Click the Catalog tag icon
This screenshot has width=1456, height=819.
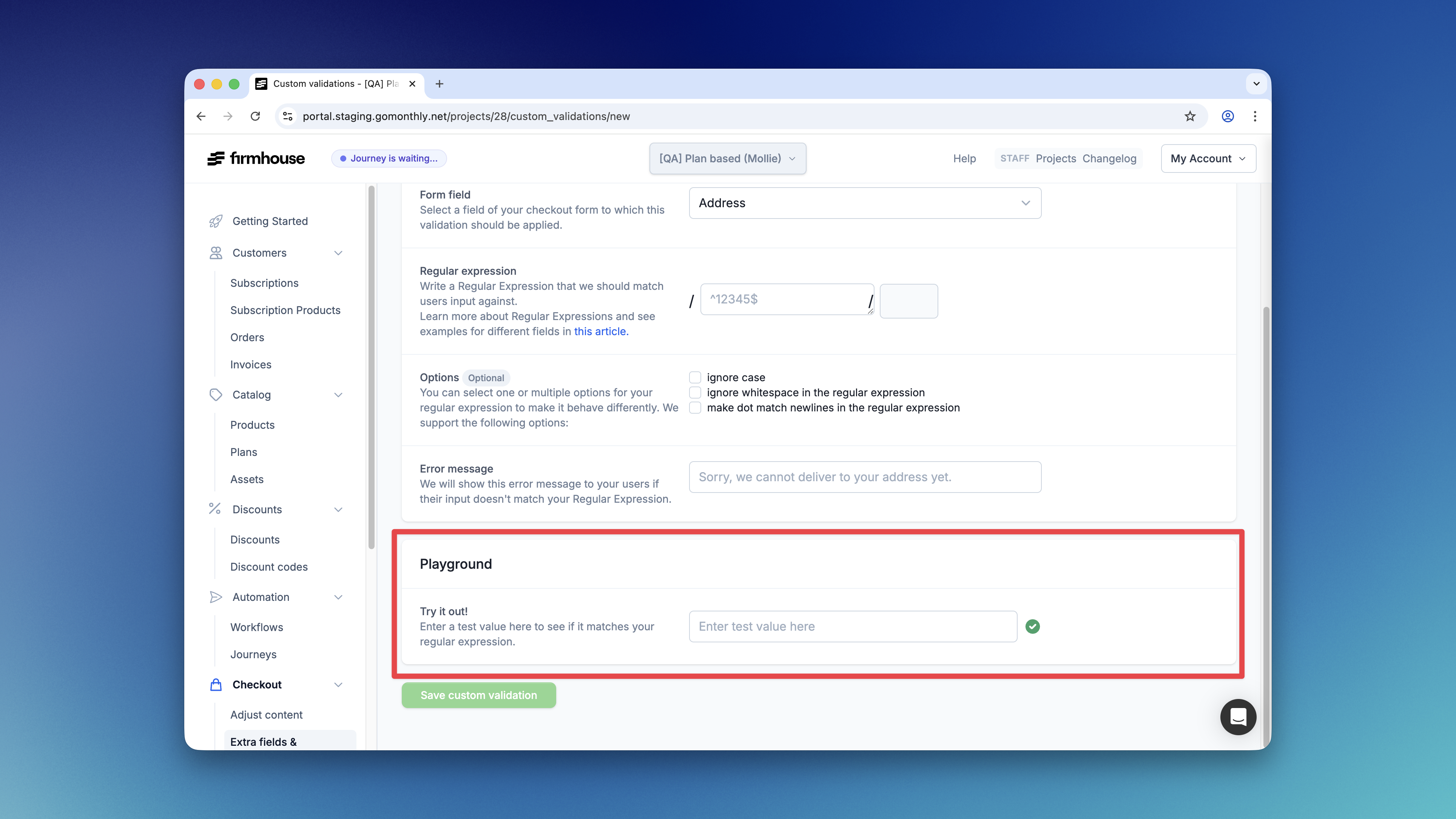pos(215,395)
